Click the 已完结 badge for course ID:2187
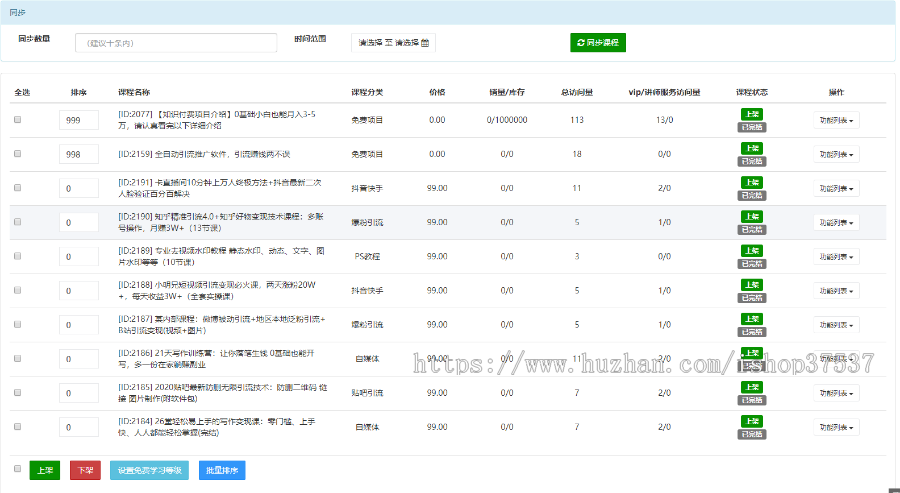This screenshot has width=900, height=493. (751, 331)
